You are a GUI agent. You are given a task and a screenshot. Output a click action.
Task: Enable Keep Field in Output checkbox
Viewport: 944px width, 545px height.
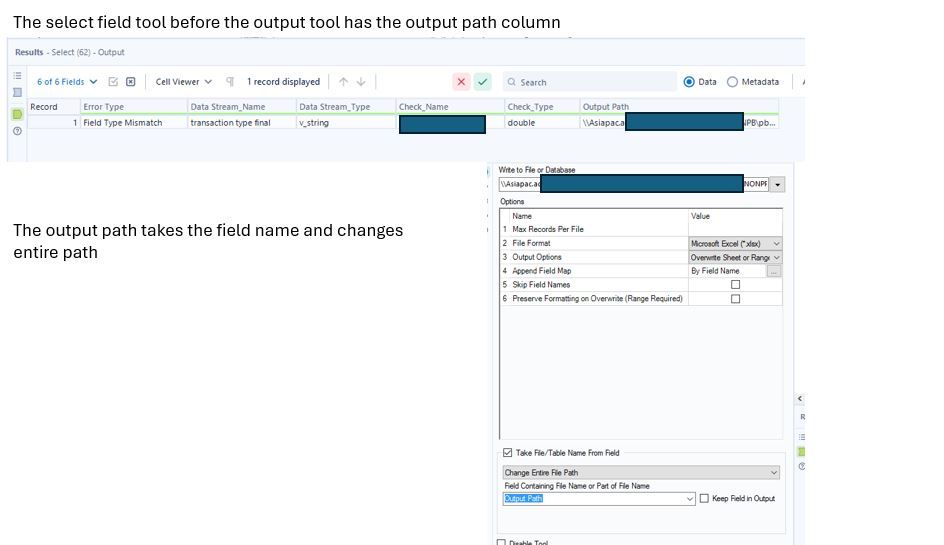click(704, 499)
